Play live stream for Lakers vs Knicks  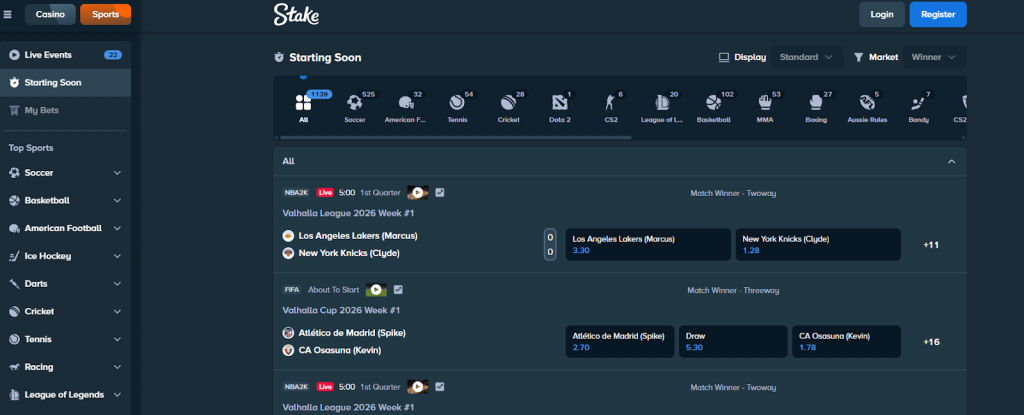click(x=417, y=193)
